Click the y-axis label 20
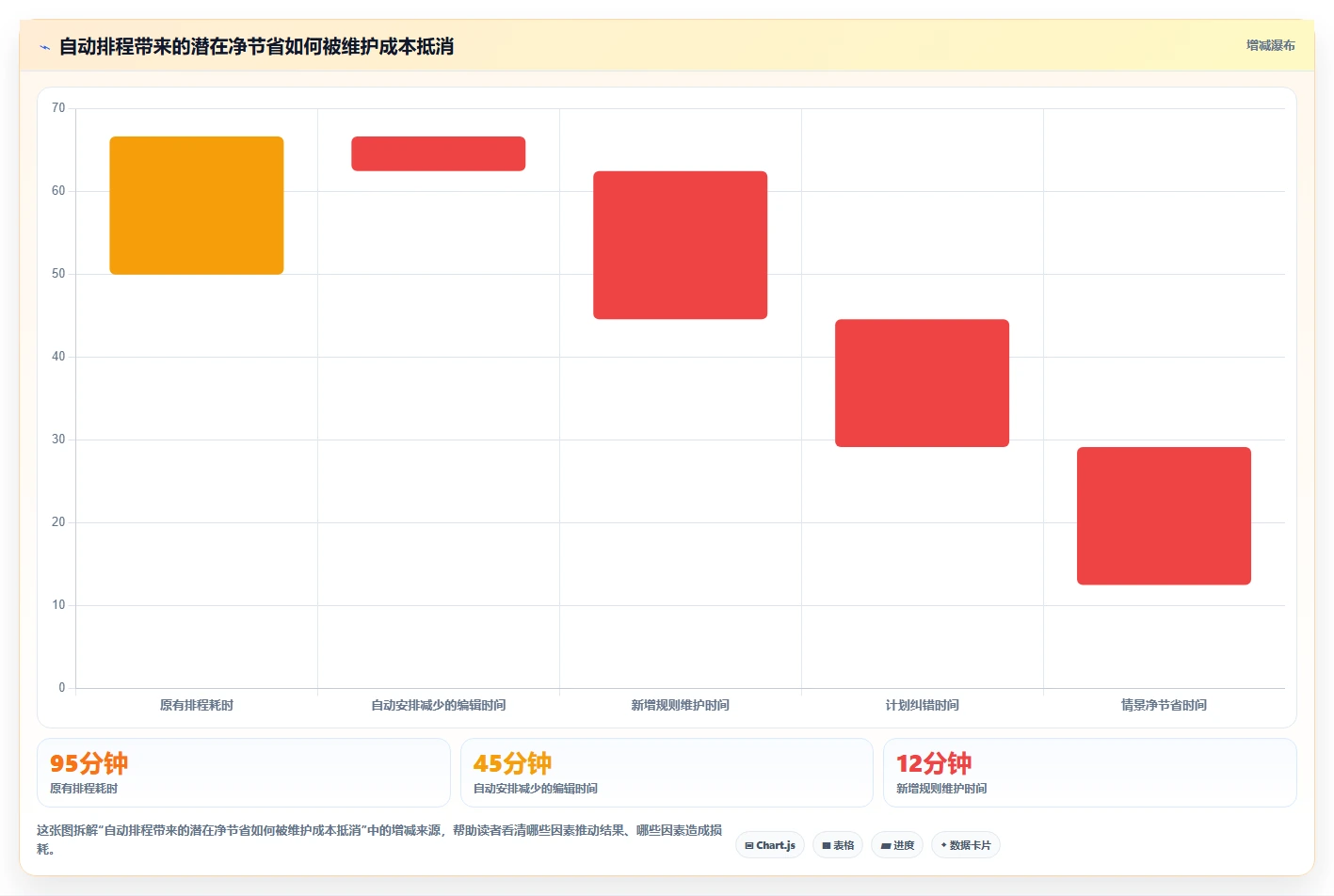The height and width of the screenshot is (896, 1334). 58,522
